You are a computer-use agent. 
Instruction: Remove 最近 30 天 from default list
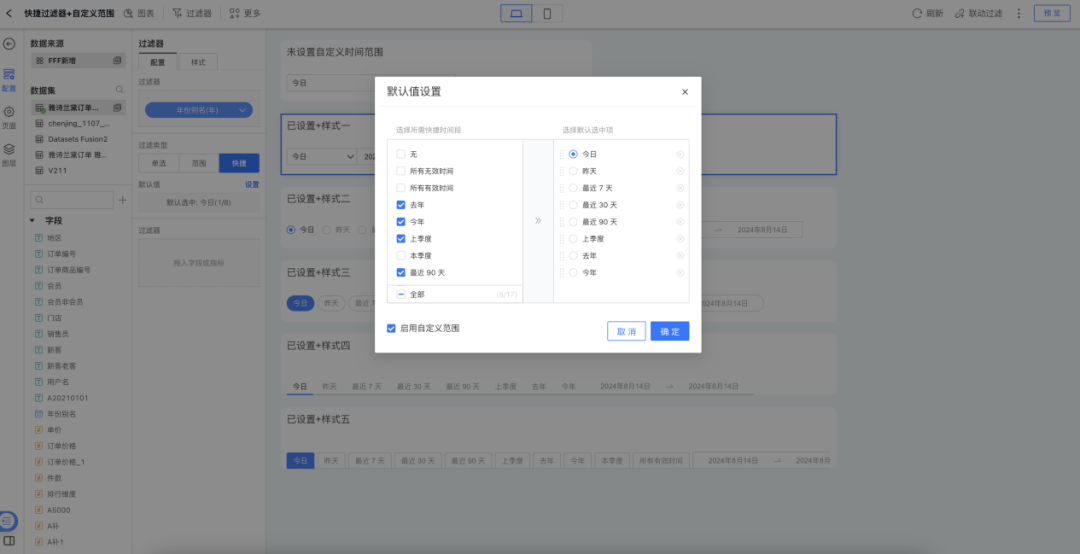coord(681,205)
